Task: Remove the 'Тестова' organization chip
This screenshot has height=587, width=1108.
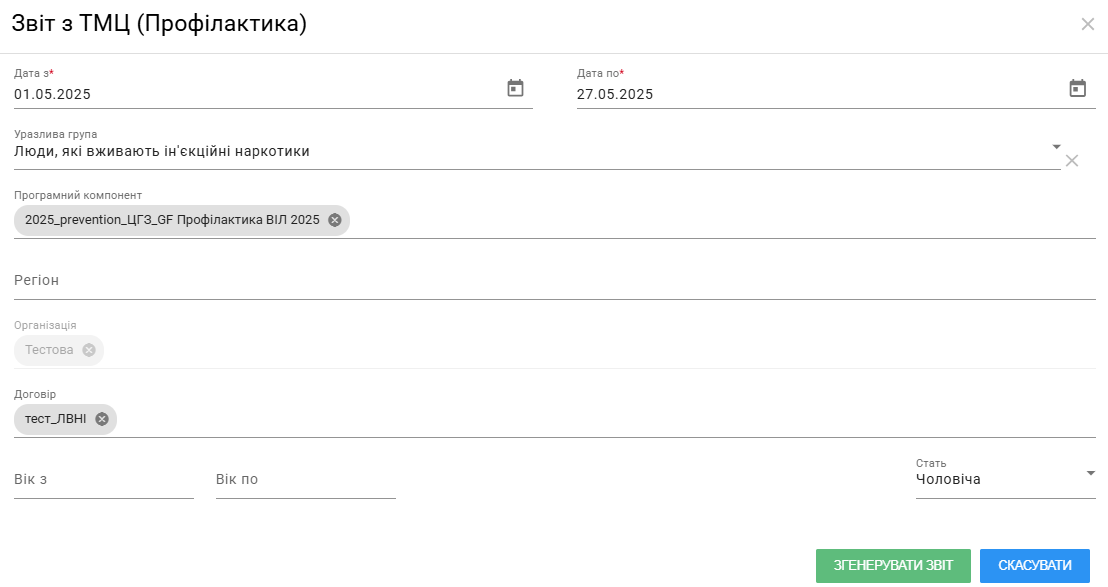Action: 89,350
